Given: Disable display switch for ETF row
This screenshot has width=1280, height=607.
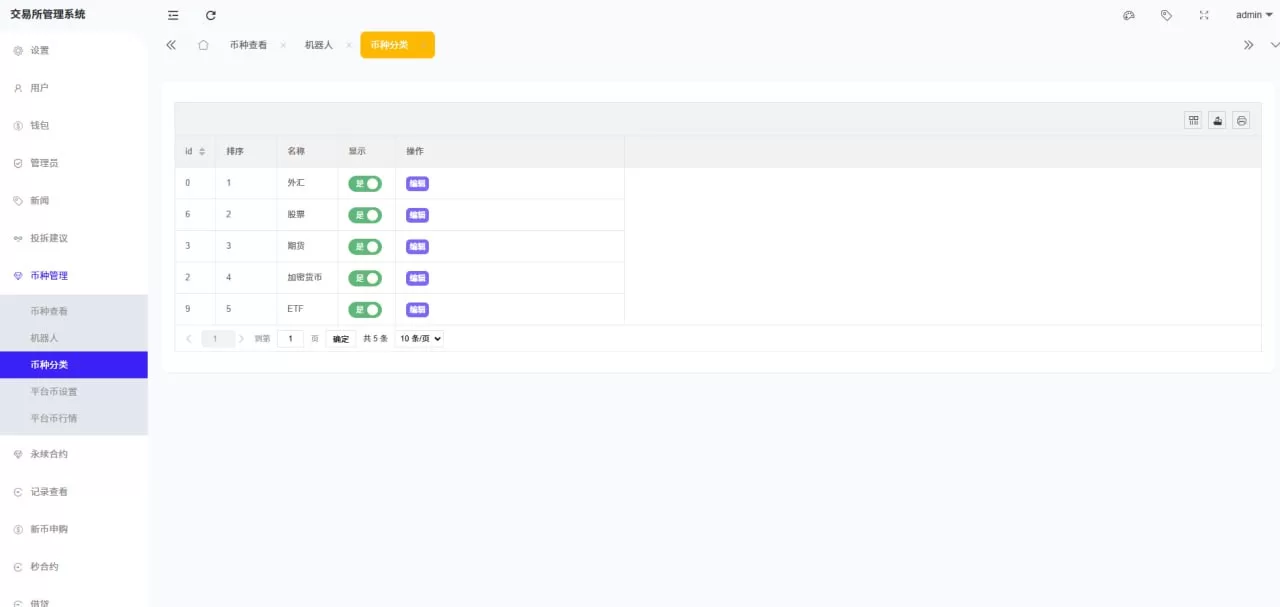Looking at the screenshot, I should pyautogui.click(x=365, y=309).
